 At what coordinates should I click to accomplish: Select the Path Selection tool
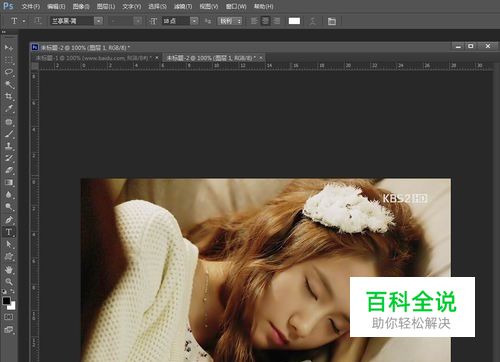(9, 244)
